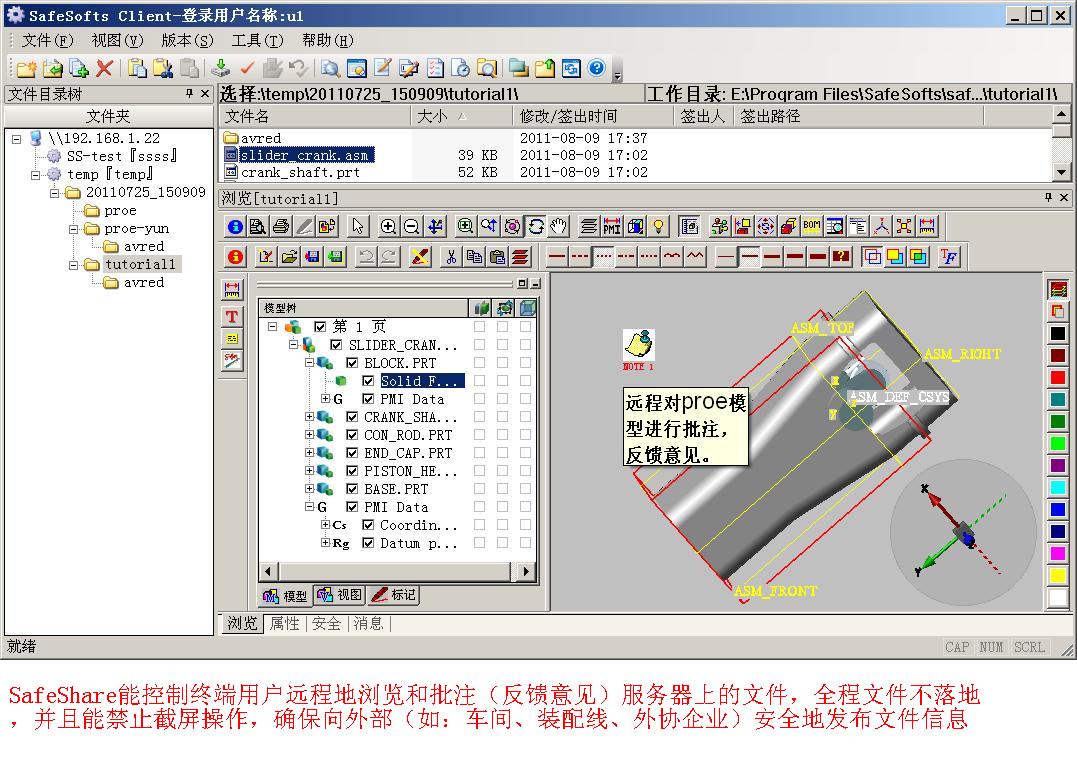The width and height of the screenshot is (1077, 778).
Task: Open the 文件(F) menu
Action: coord(48,41)
